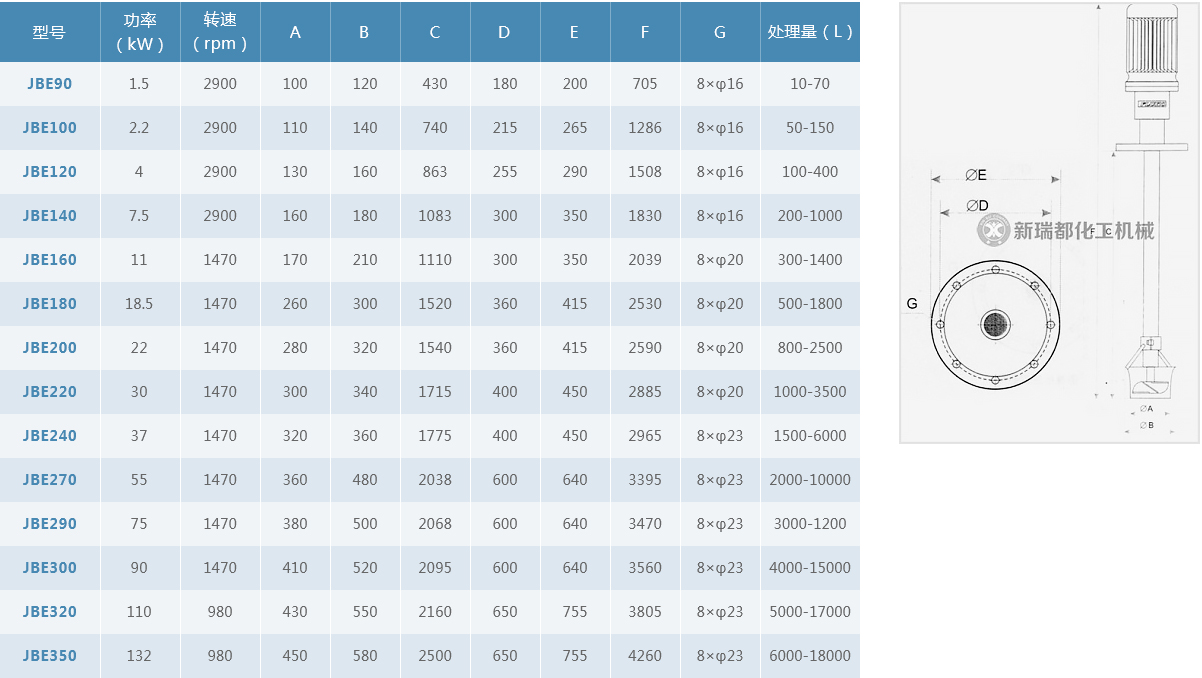
Task: Click the ∅D dimension label in diagram
Action: (x=977, y=206)
